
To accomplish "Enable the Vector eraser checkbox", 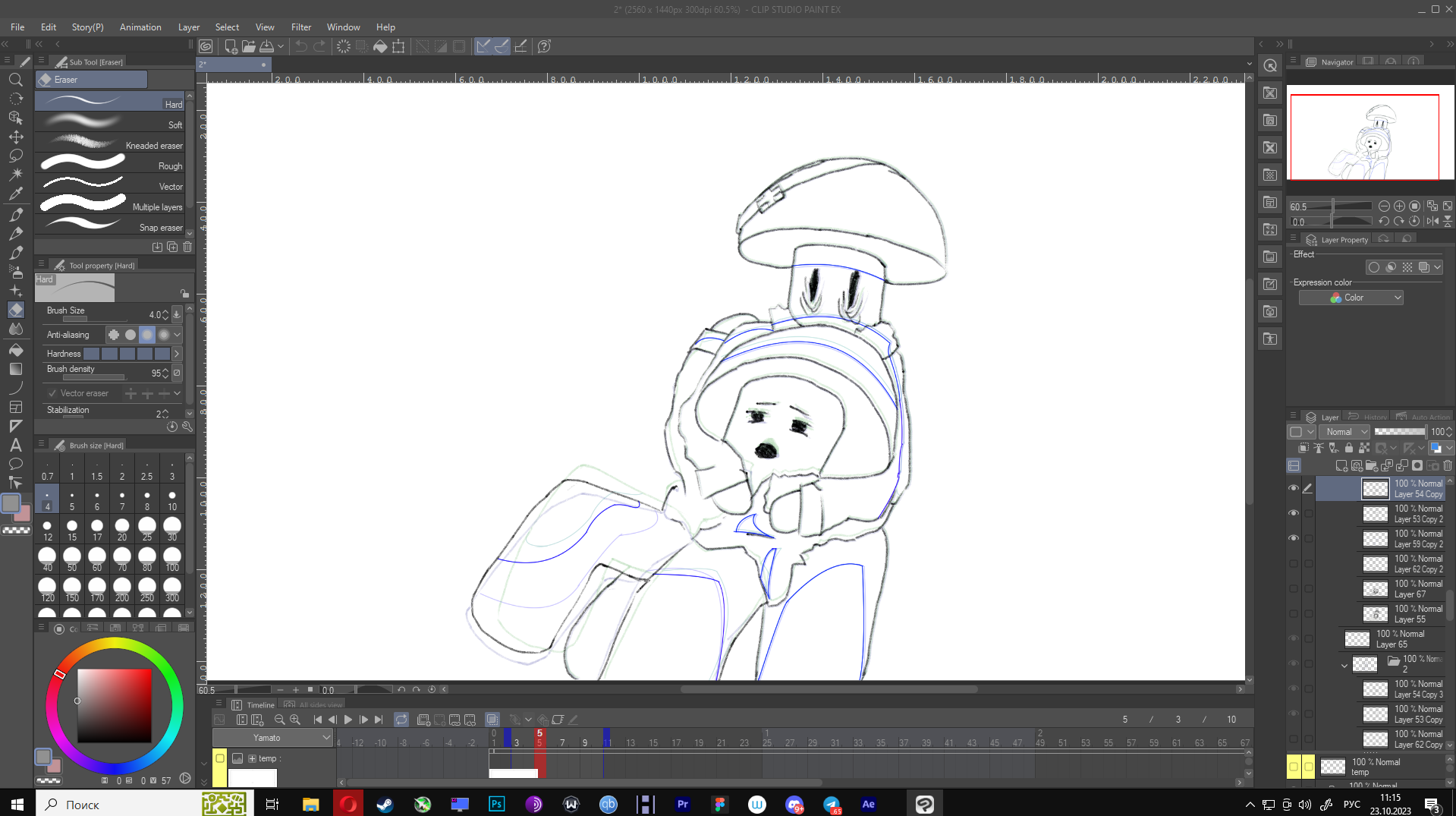I will pyautogui.click(x=52, y=393).
